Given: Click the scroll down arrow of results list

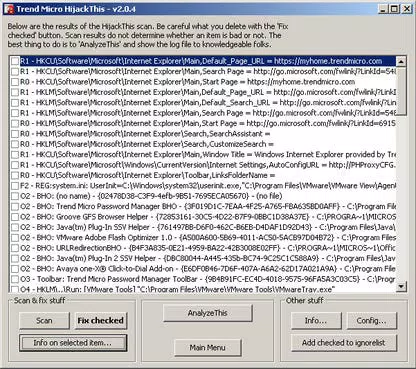Looking at the screenshot, I should (401, 286).
